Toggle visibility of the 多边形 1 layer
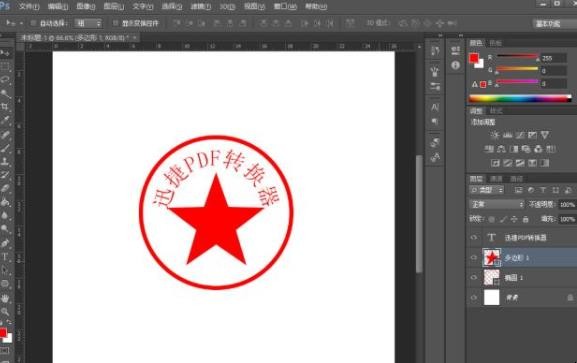The width and height of the screenshot is (577, 363). (x=474, y=258)
